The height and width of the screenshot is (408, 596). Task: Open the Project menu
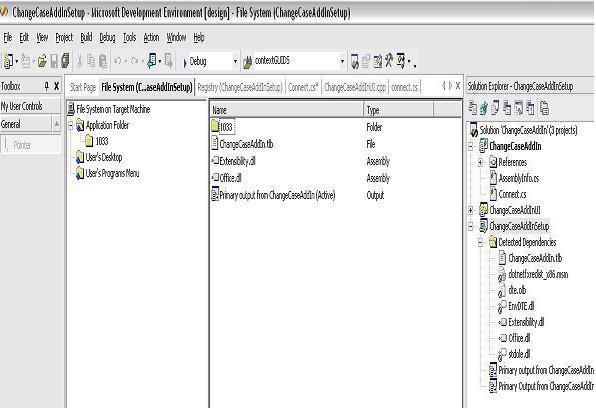click(64, 37)
